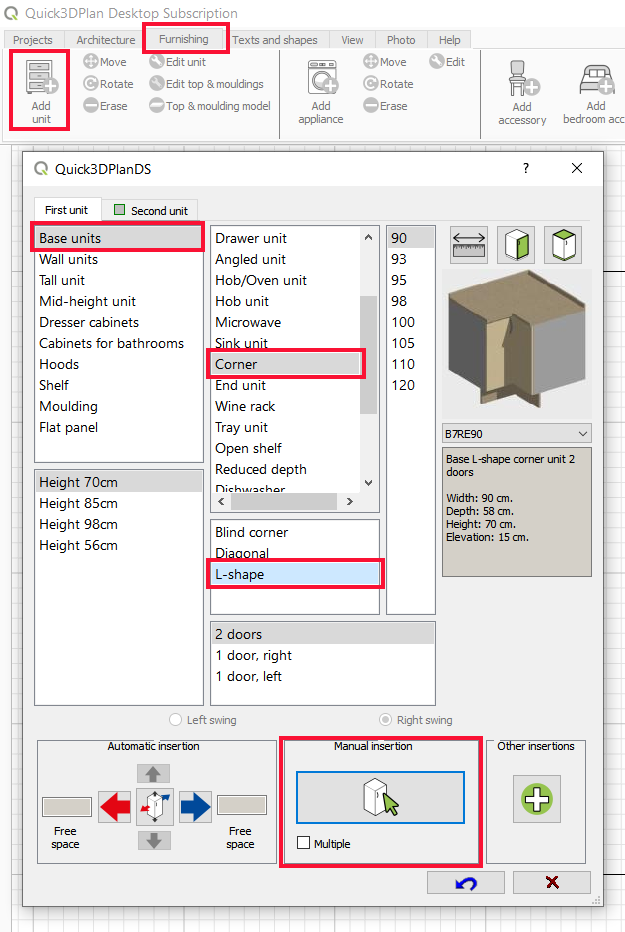Switch to the Second unit tab
Viewport: 625px width, 932px height.
[x=151, y=211]
